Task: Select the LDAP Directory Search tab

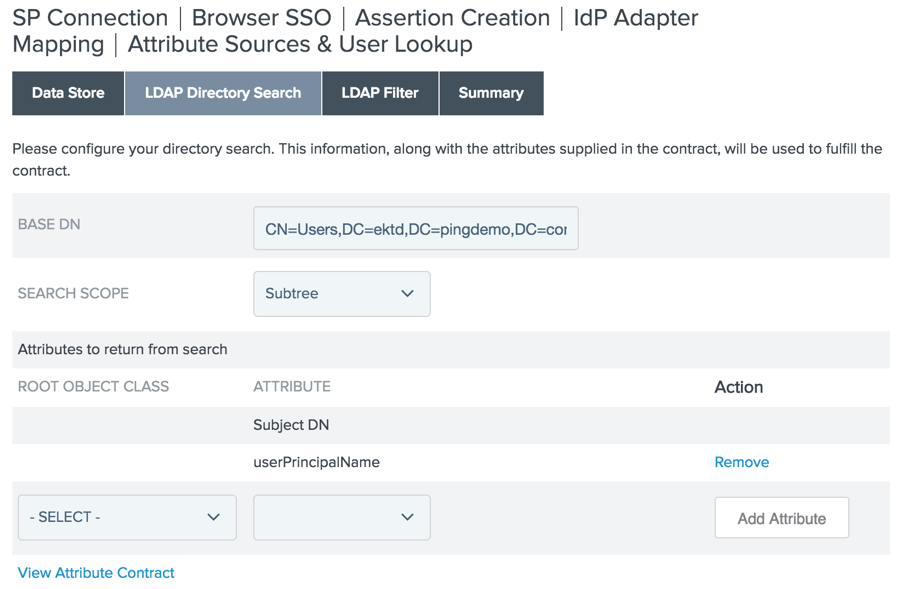Action: coord(222,93)
